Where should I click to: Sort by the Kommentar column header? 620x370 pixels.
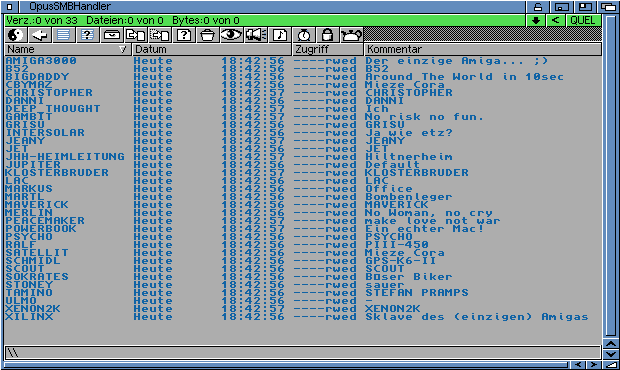pos(483,49)
